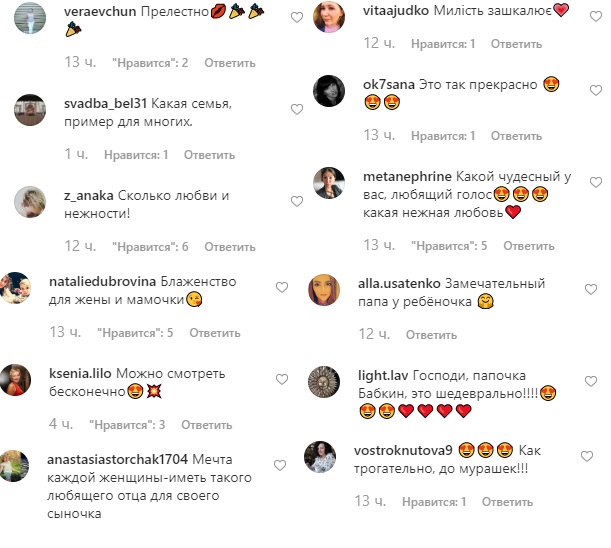Toggle like on light.lav's comment

[591, 381]
